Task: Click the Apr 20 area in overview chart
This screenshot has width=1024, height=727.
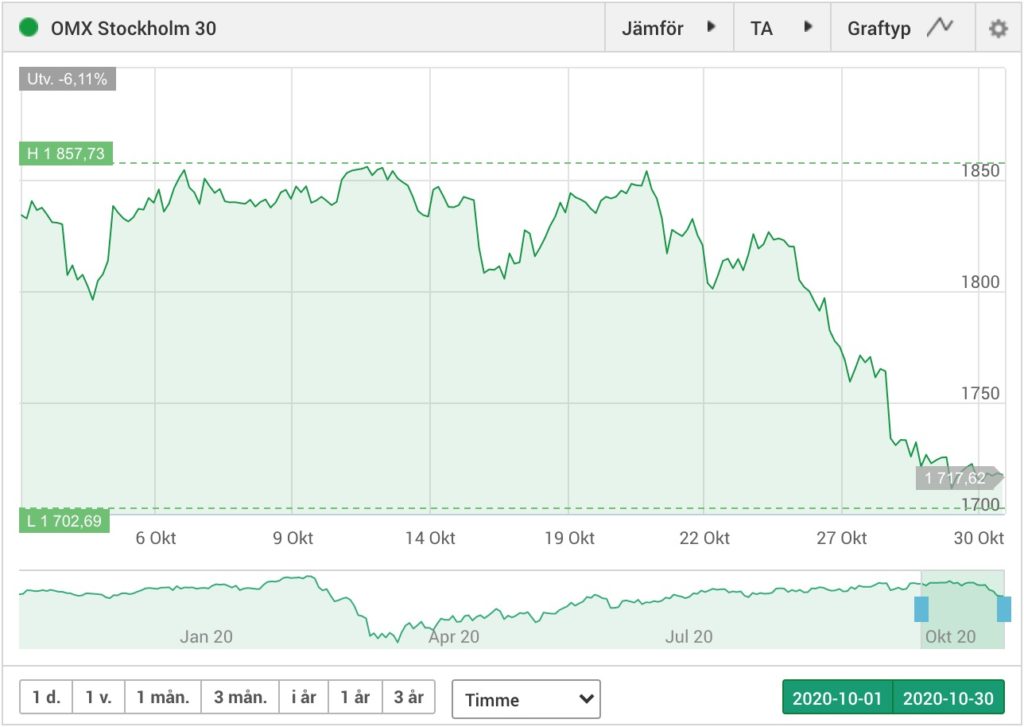Action: pos(454,636)
